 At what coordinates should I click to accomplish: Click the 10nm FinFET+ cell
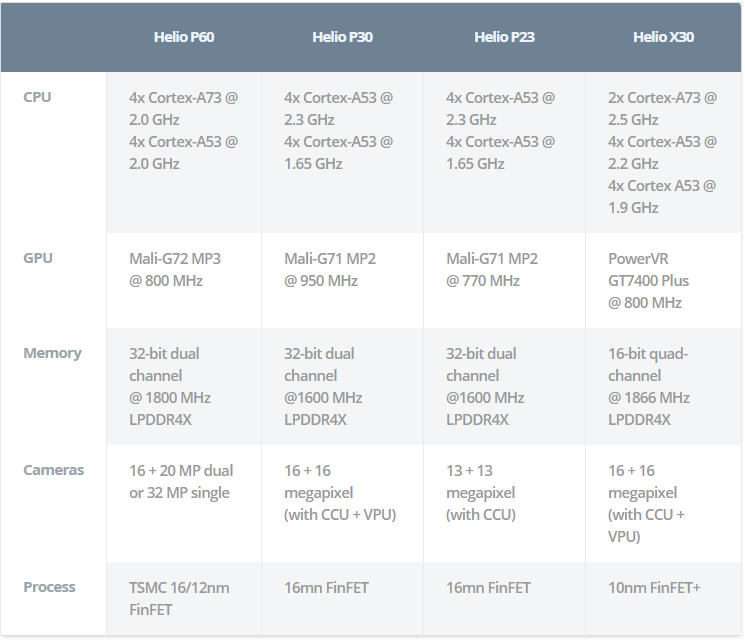[x=663, y=598]
